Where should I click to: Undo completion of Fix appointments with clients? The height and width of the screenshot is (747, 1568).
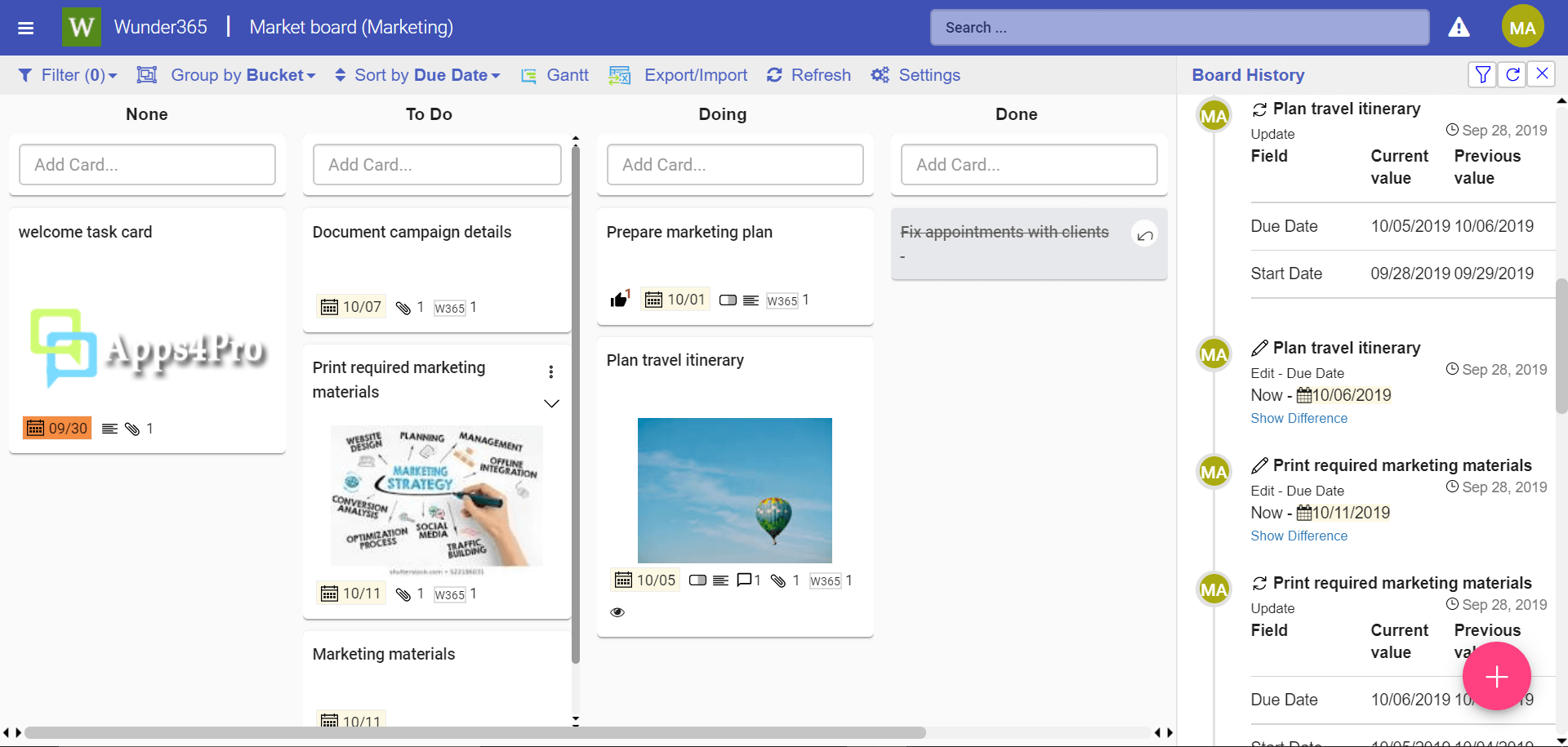1145,235
